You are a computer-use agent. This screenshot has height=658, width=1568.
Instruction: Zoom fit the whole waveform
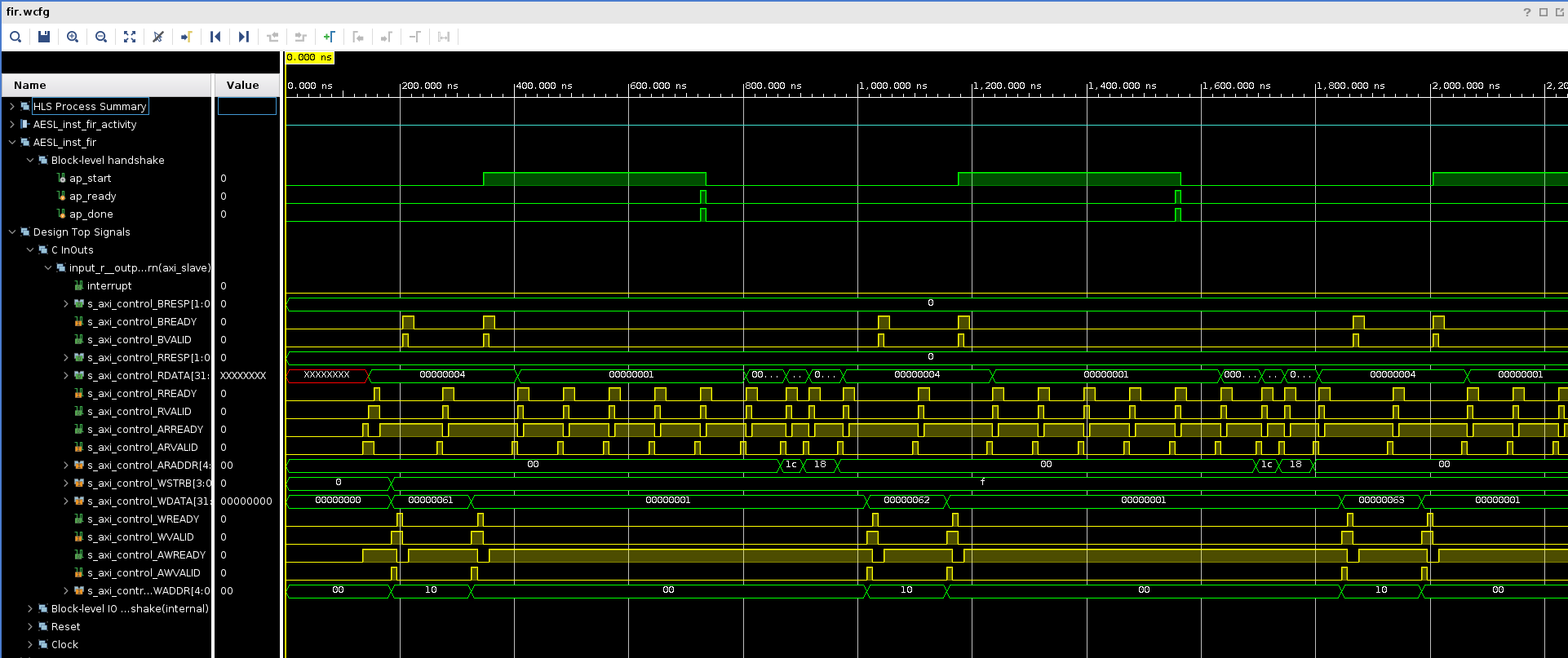130,37
